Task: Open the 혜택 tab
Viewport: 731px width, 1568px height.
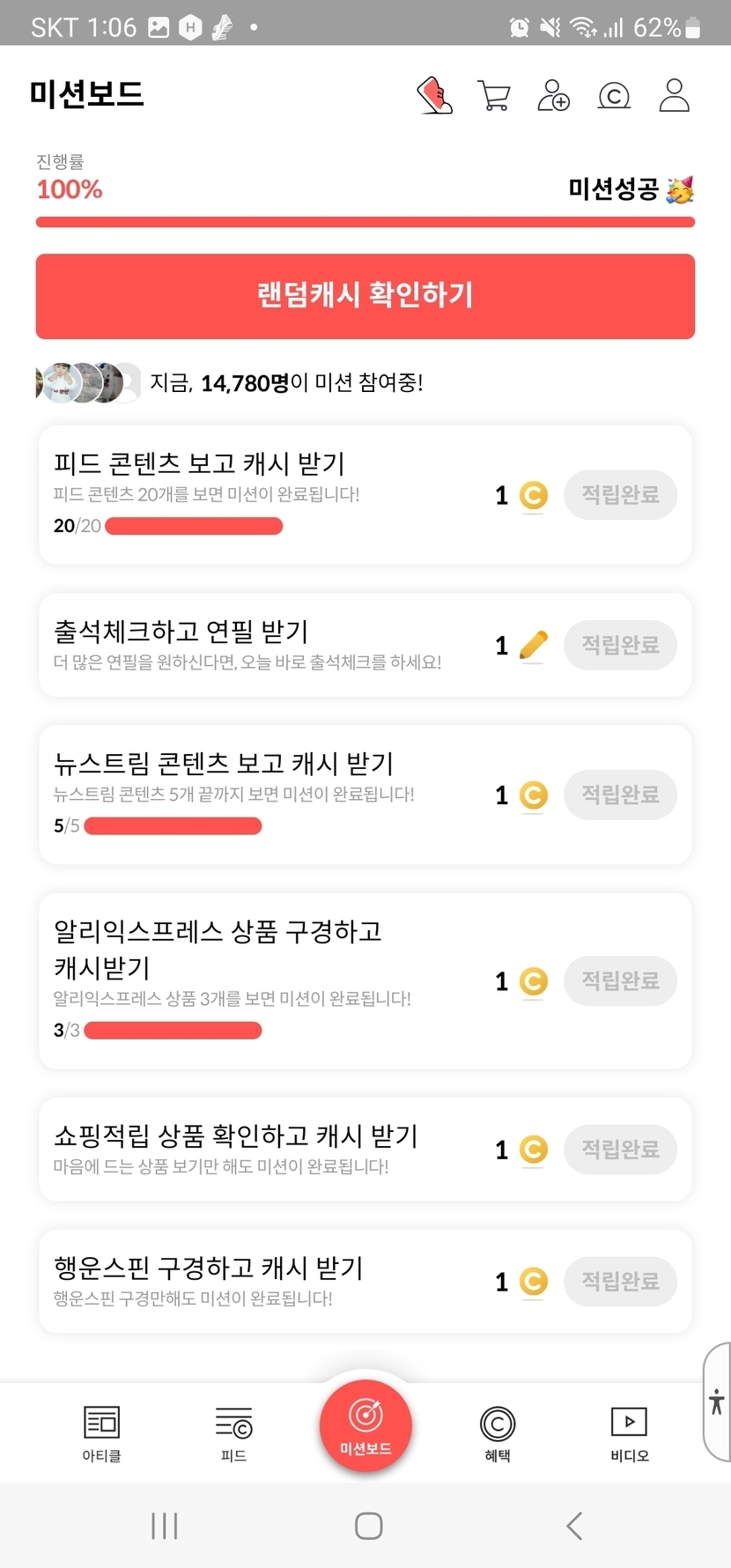Action: (x=498, y=1432)
